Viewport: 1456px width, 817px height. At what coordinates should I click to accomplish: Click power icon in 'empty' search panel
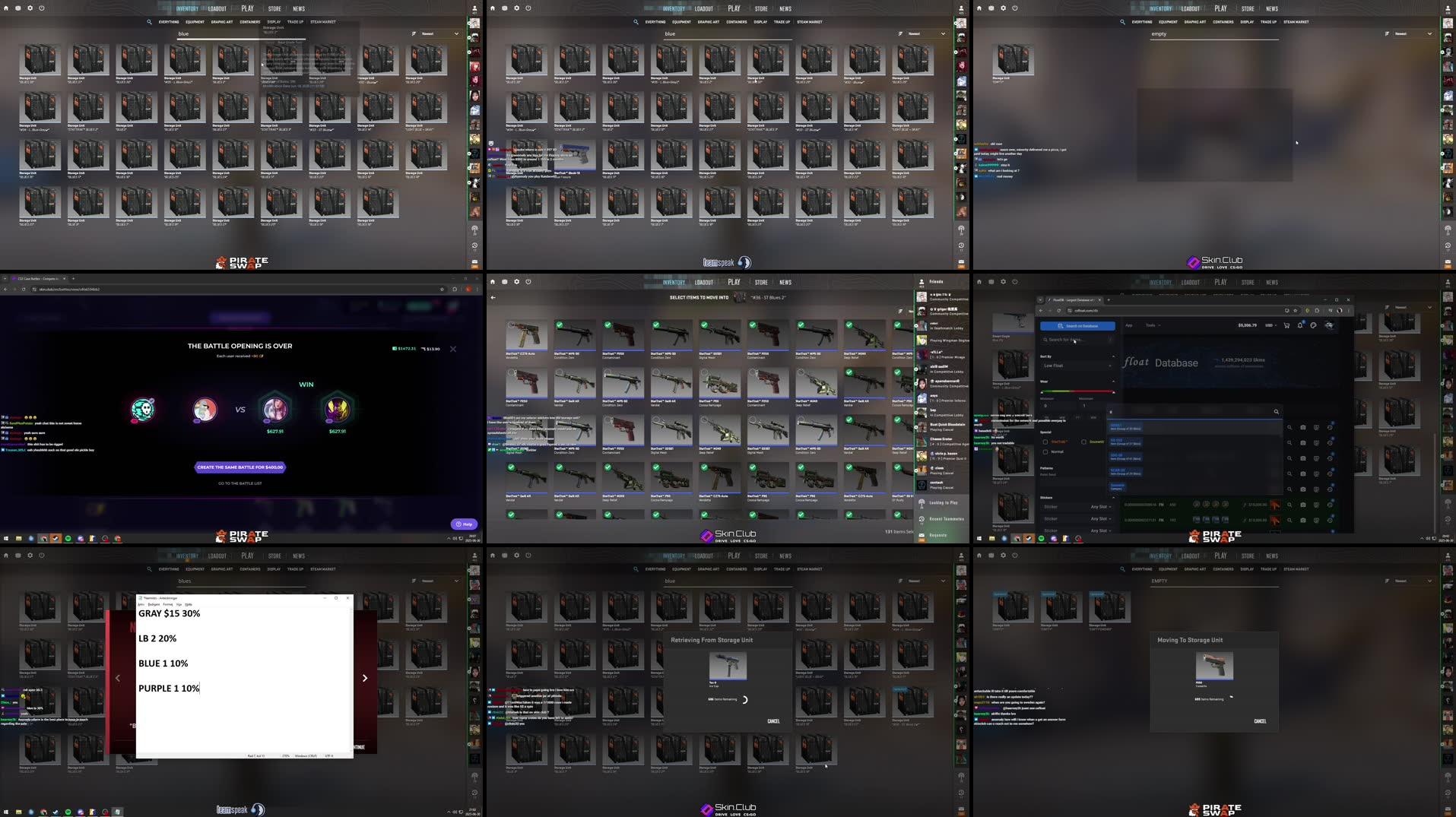[1015, 8]
